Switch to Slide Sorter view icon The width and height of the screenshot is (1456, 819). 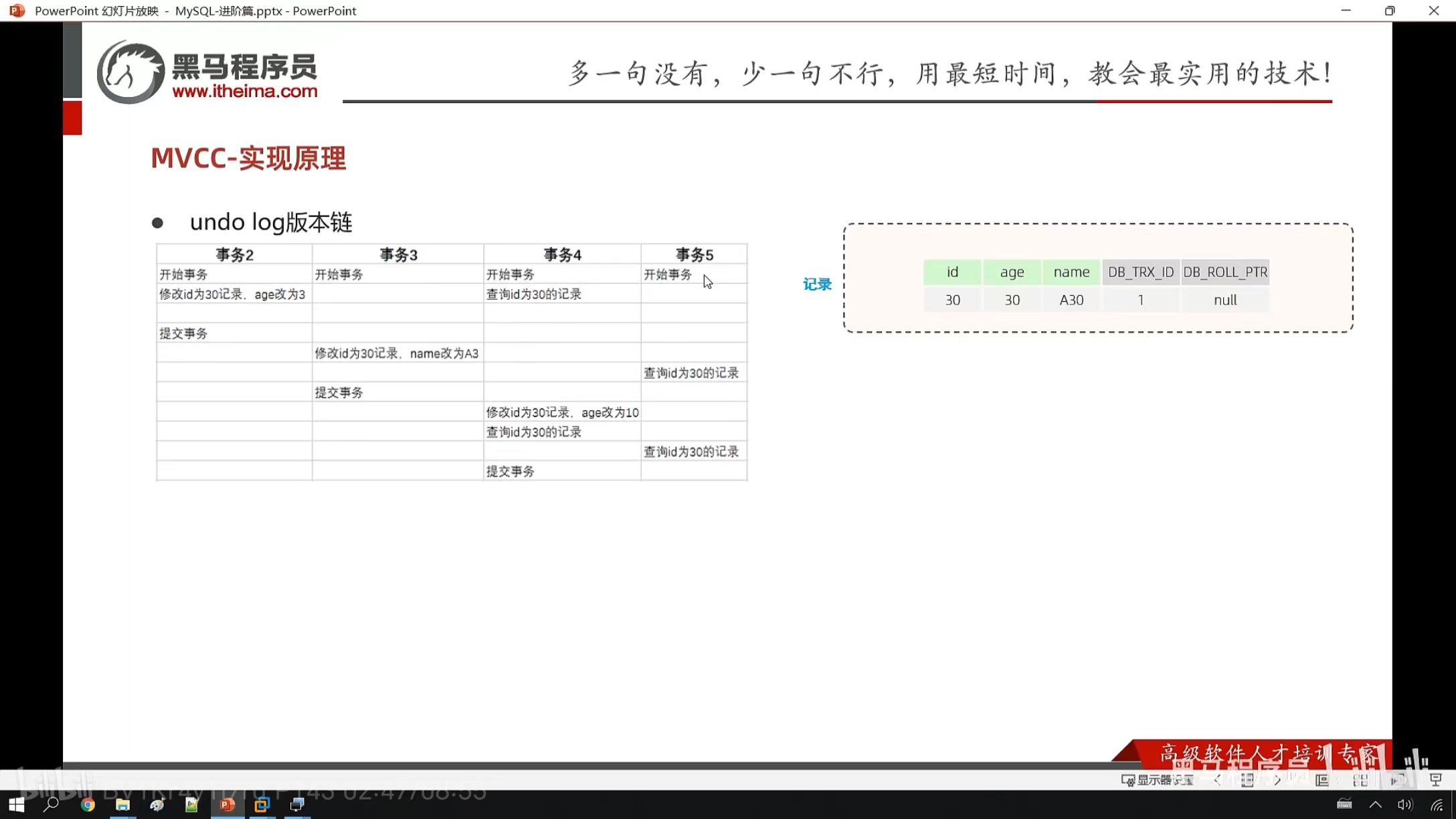tap(1360, 780)
